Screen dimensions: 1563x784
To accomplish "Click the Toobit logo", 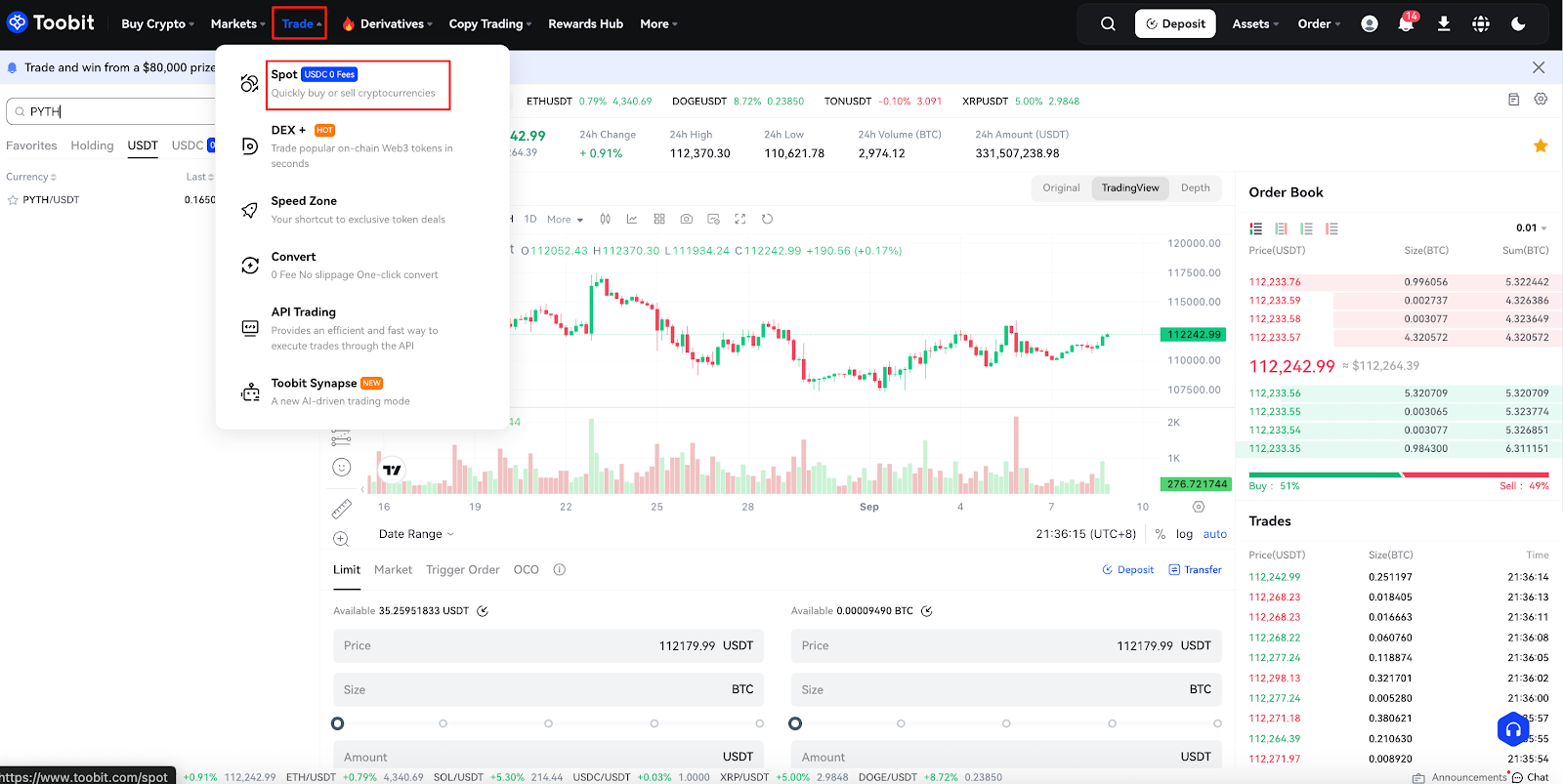I will click(51, 22).
